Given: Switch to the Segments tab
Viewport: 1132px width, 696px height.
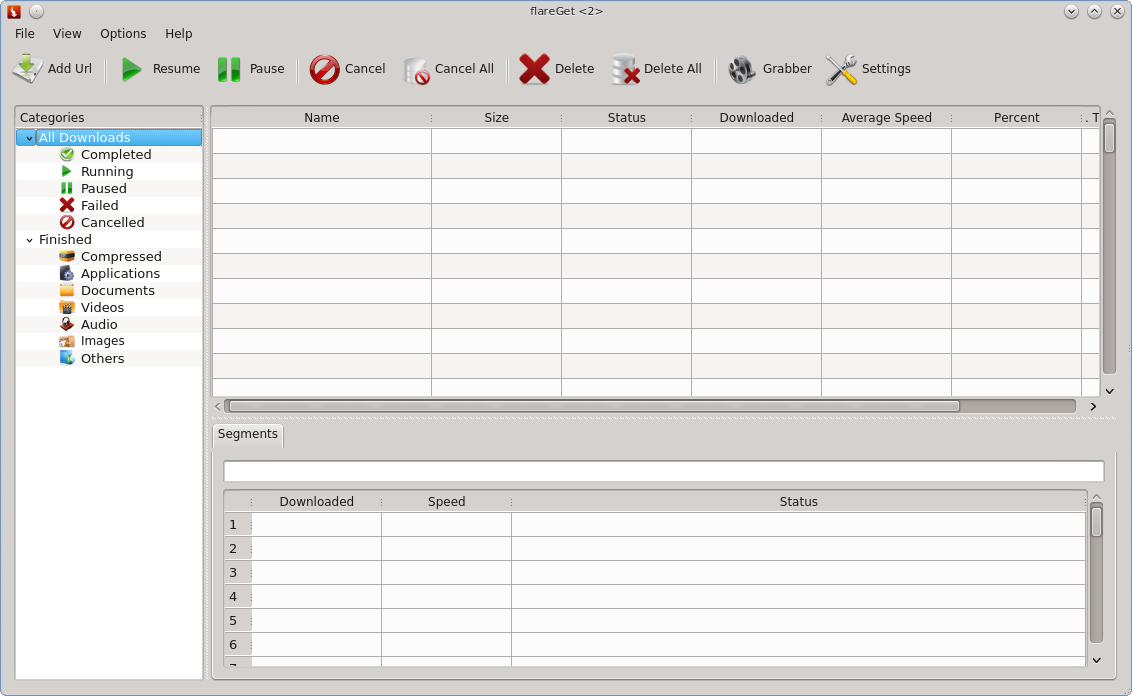Looking at the screenshot, I should coord(247,434).
